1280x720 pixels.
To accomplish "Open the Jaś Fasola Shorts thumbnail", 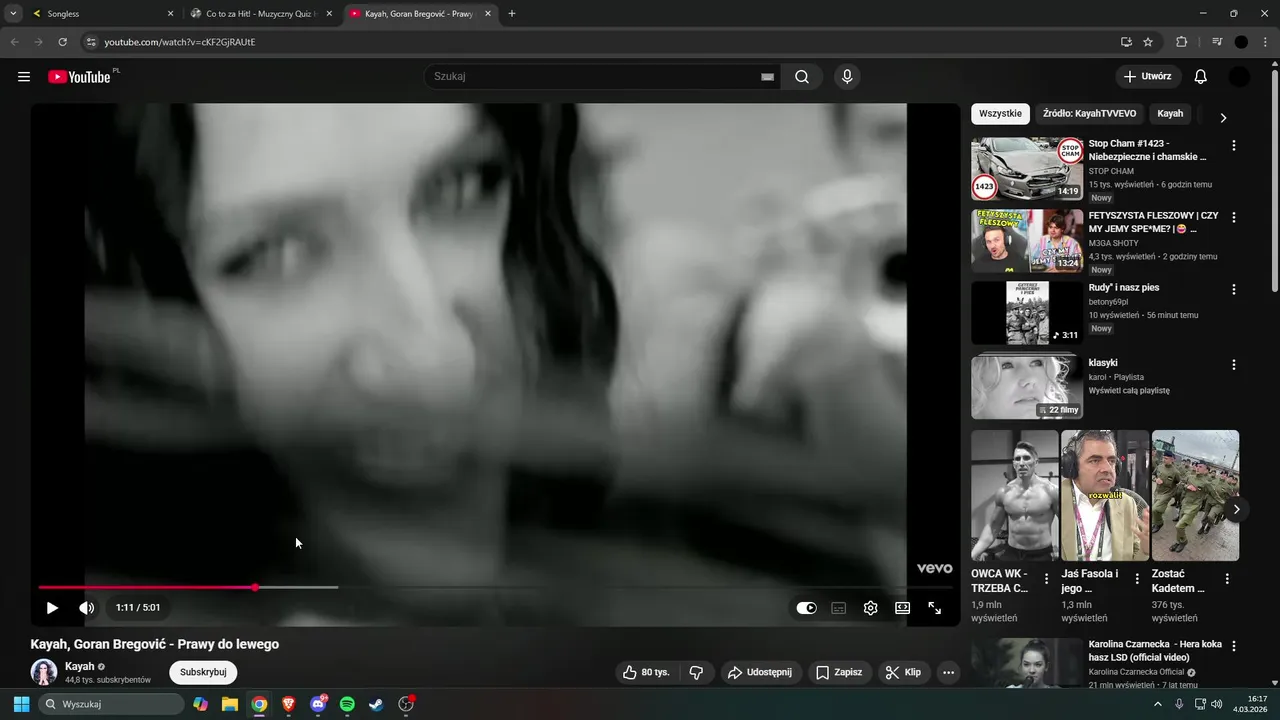I will pyautogui.click(x=1105, y=496).
